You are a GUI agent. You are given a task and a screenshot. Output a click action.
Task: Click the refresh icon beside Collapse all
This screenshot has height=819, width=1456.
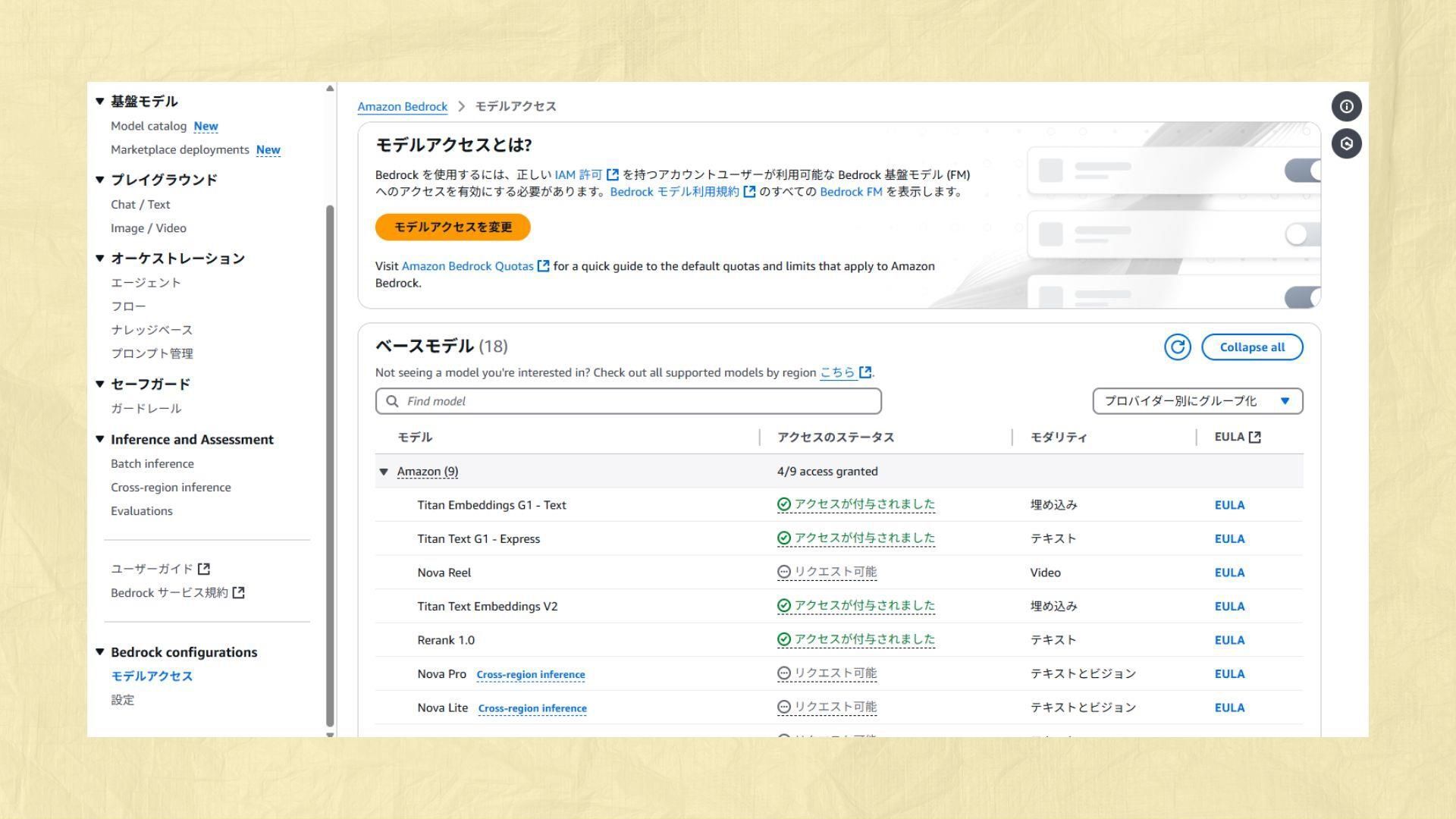(x=1177, y=347)
